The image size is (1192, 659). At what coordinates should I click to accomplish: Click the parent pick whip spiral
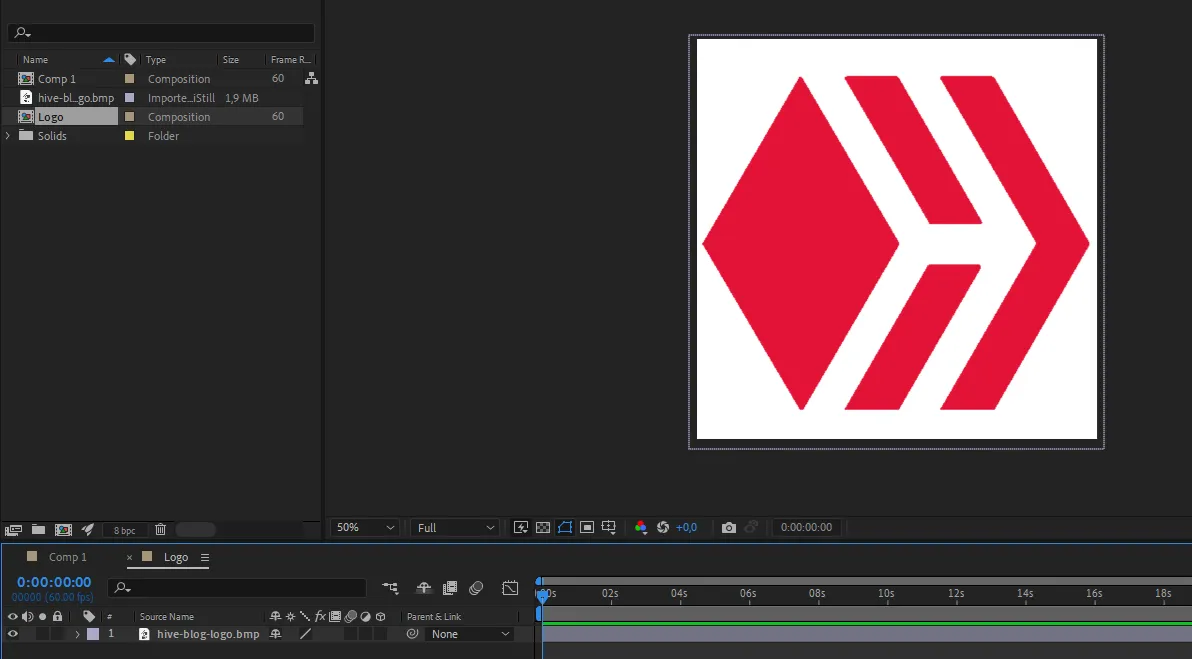pyautogui.click(x=412, y=634)
